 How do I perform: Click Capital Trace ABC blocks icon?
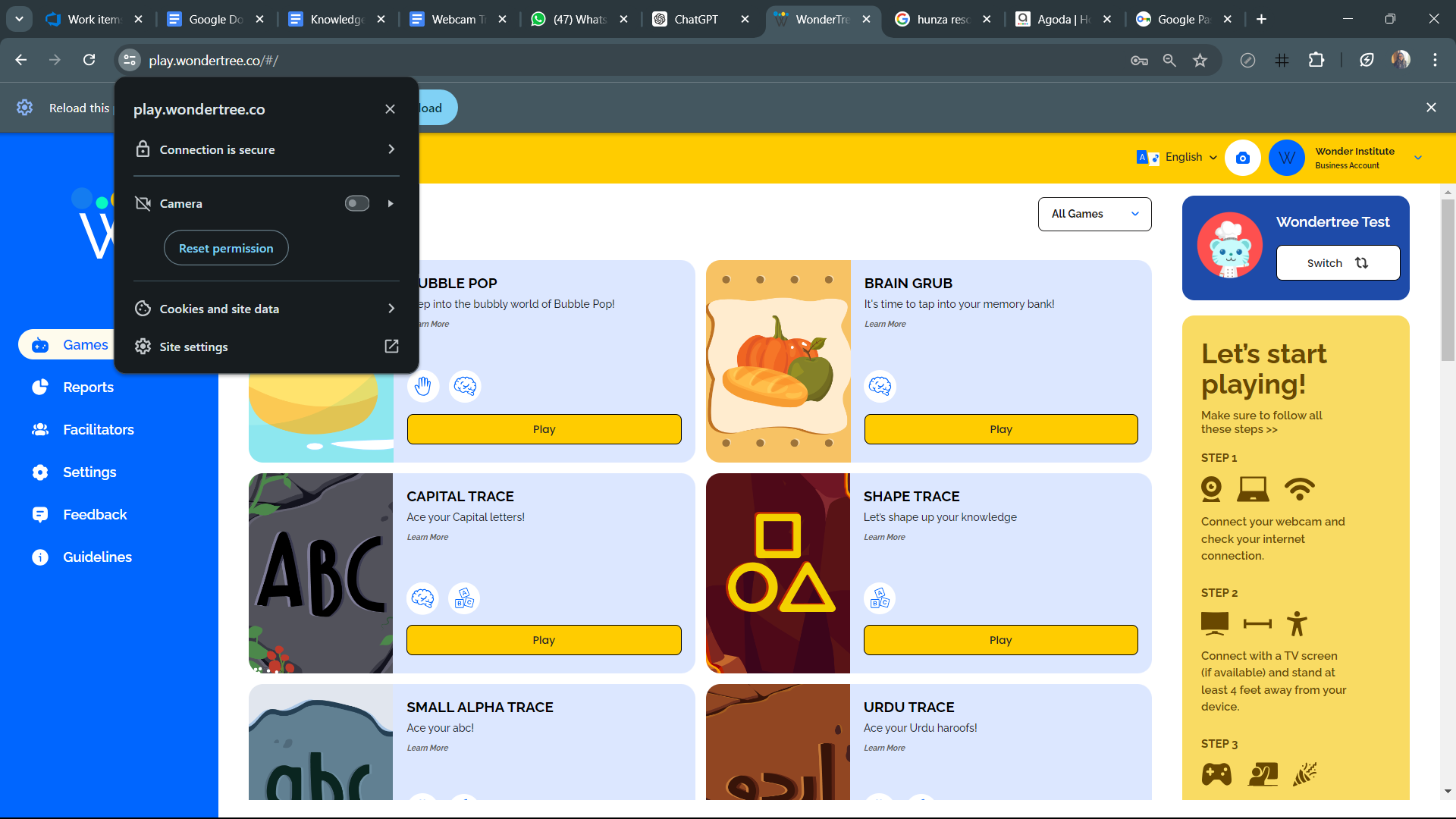click(464, 598)
